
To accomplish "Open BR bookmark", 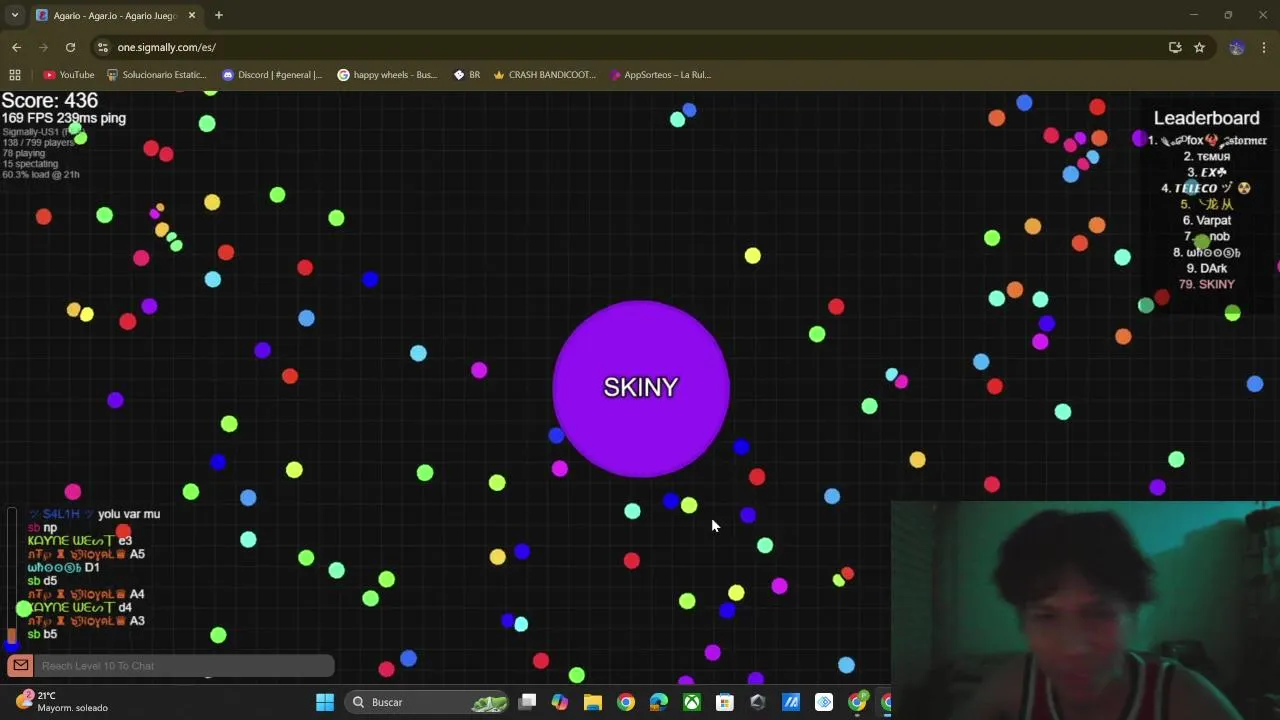I will pyautogui.click(x=467, y=74).
